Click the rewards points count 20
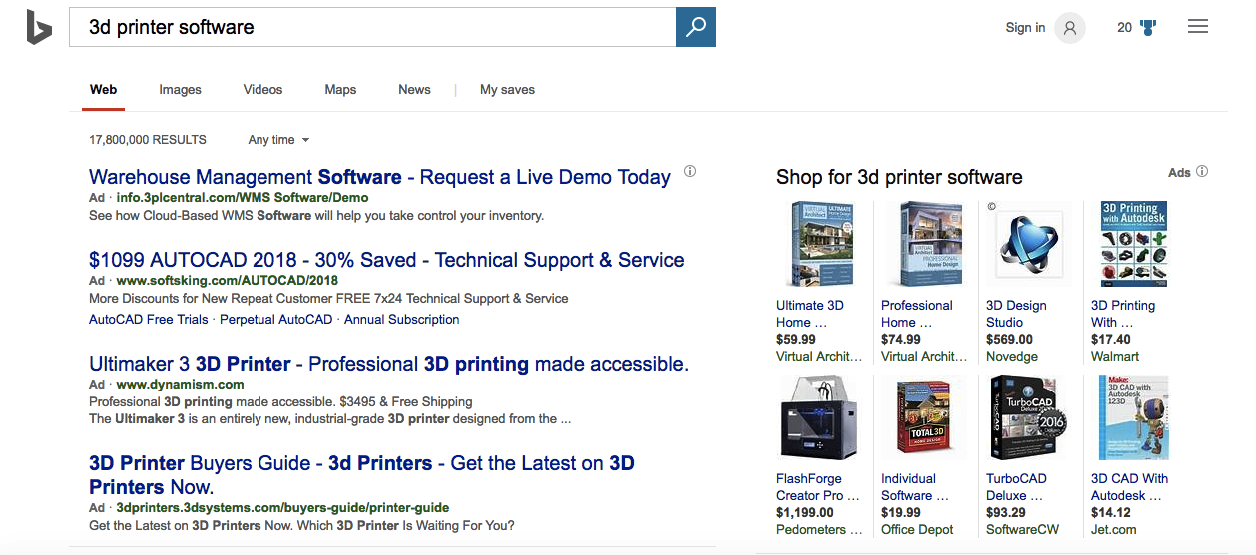This screenshot has width=1256, height=555. [x=1125, y=28]
